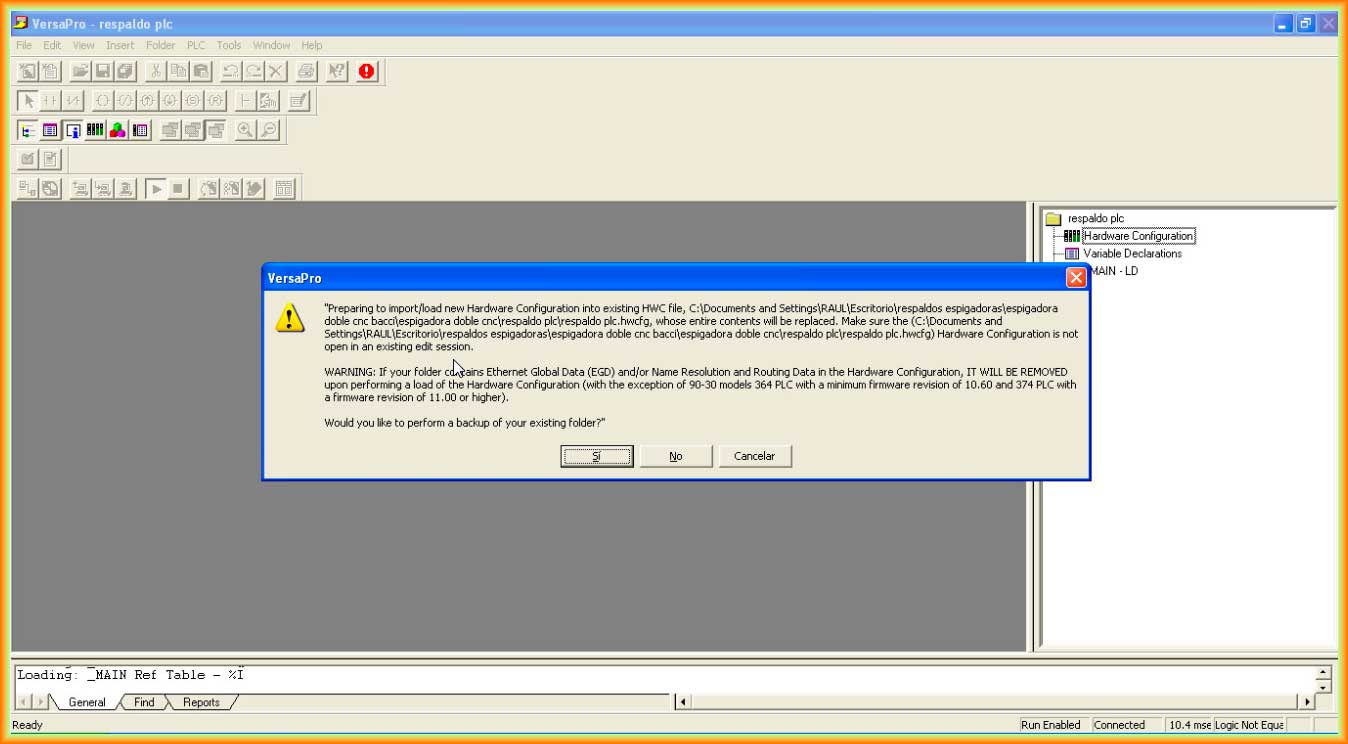This screenshot has width=1348, height=744.
Task: Click the Sí button in the dialog
Action: click(596, 456)
